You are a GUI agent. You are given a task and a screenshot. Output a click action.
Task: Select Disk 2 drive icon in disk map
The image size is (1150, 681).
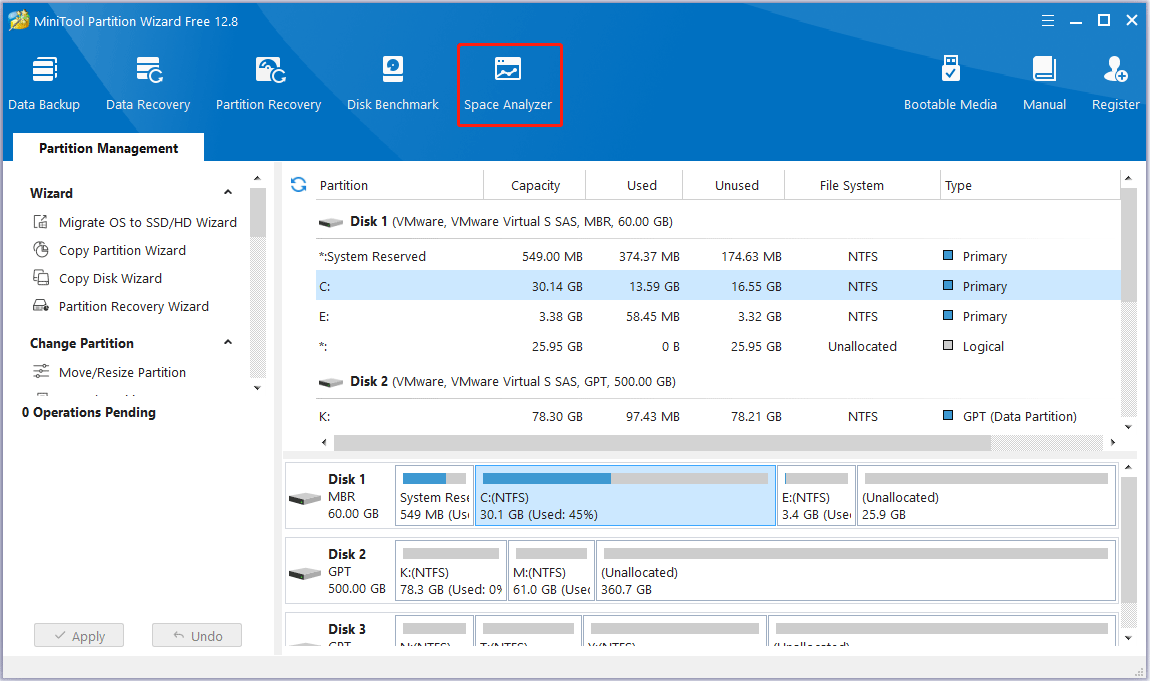pos(305,573)
